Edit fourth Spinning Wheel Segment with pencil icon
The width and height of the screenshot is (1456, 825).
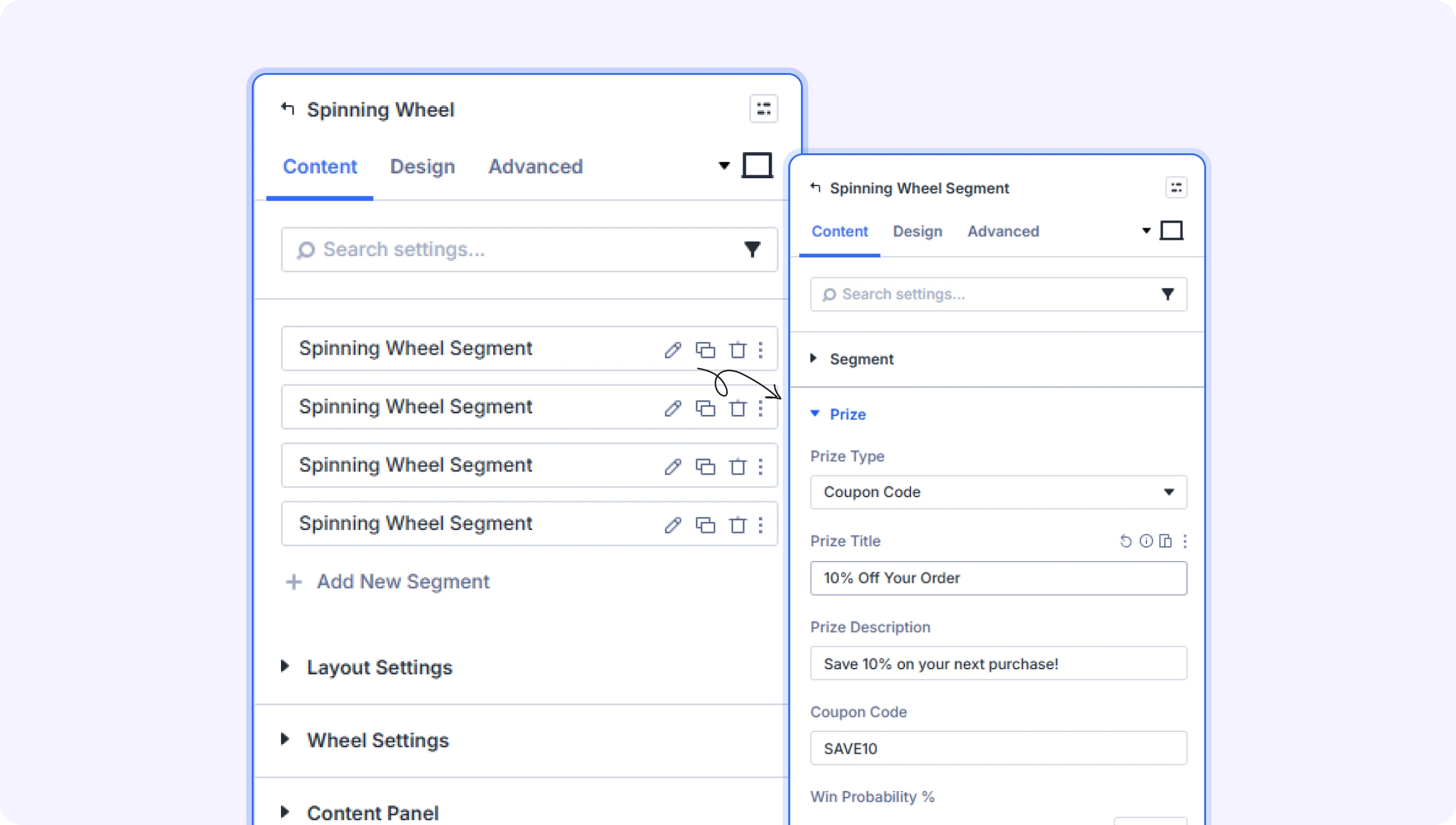[673, 525]
